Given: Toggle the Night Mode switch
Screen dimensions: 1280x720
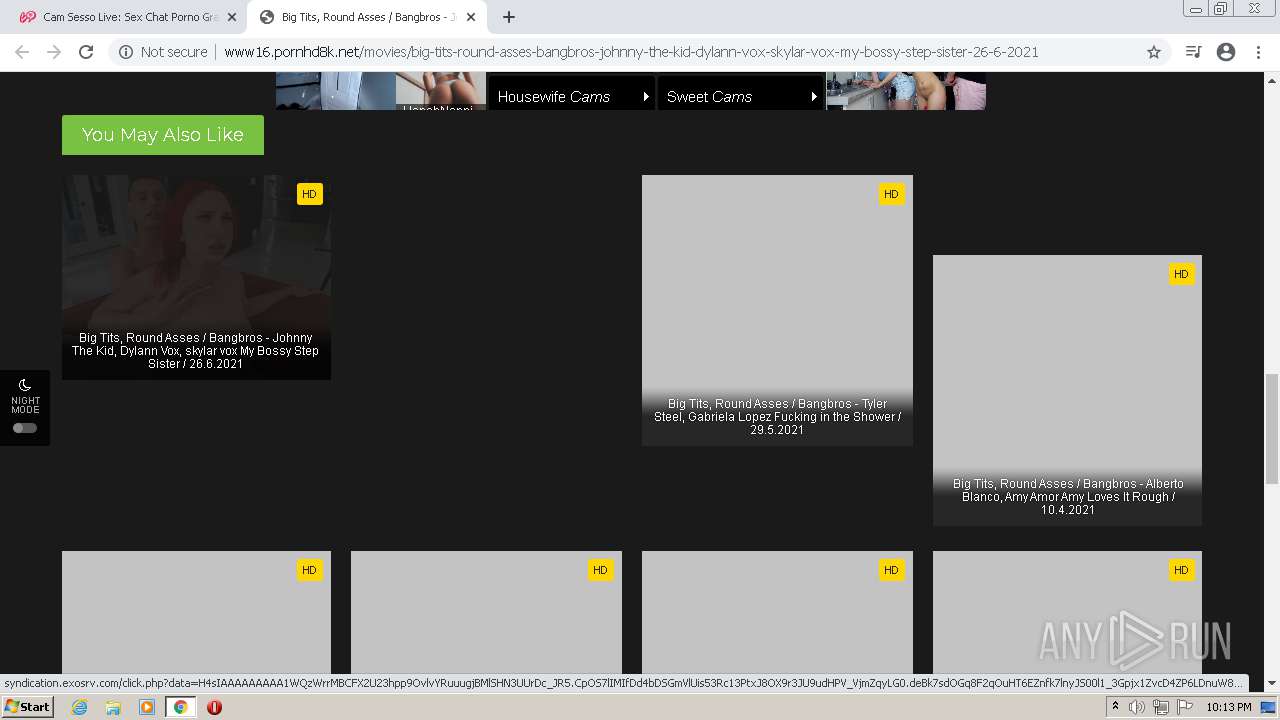Looking at the screenshot, I should 25,428.
